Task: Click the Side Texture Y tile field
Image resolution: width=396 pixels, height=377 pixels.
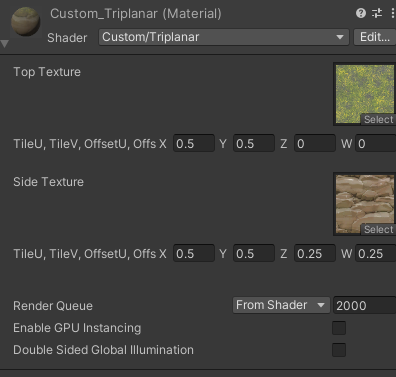Action: (254, 254)
